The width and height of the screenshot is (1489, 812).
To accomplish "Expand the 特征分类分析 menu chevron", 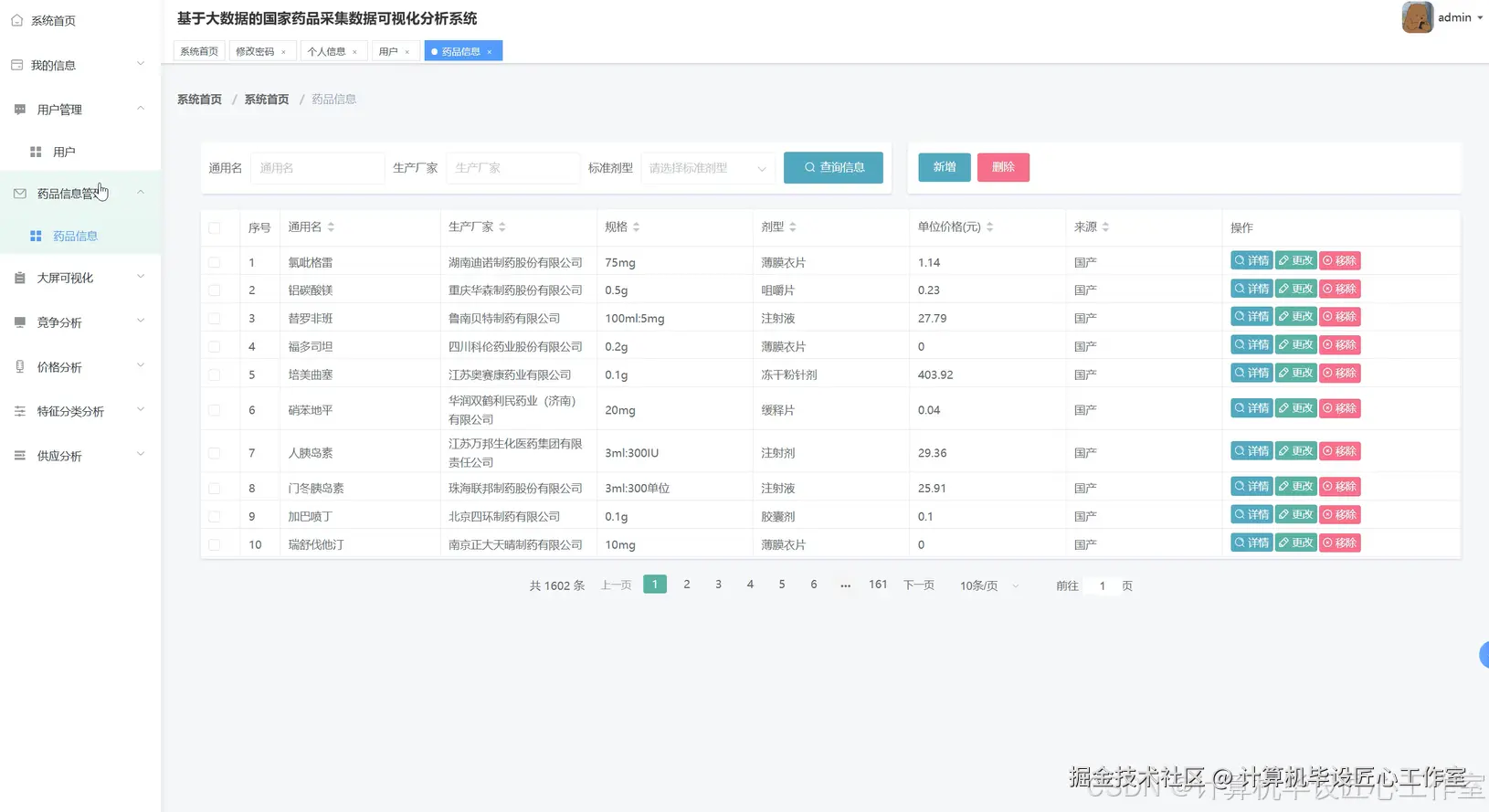I will tap(141, 410).
